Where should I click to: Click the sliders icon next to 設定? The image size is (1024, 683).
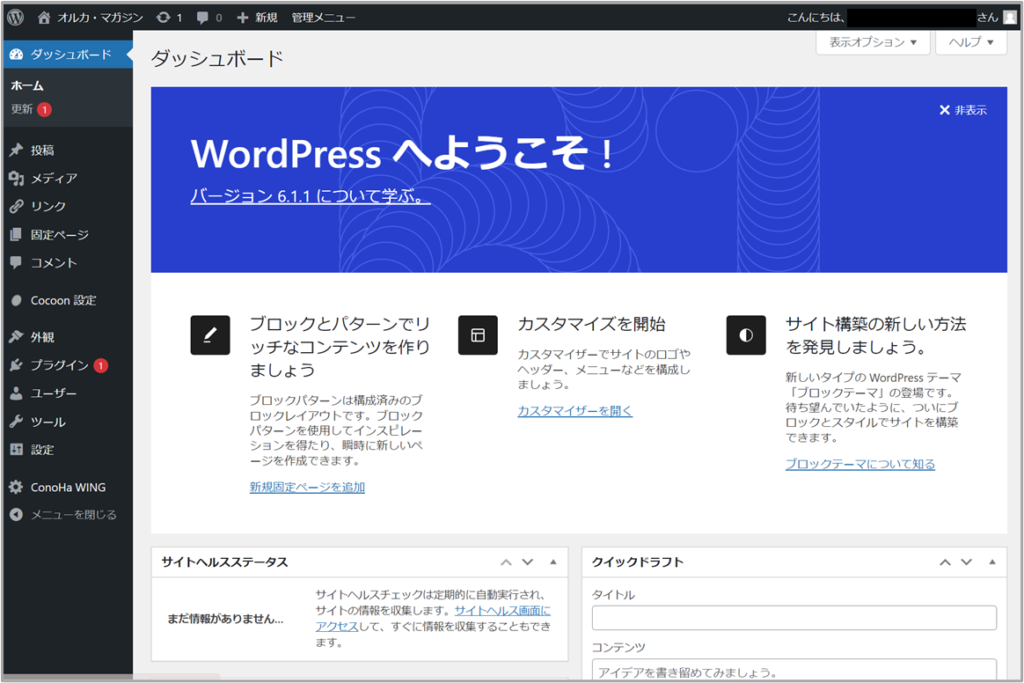pos(16,449)
